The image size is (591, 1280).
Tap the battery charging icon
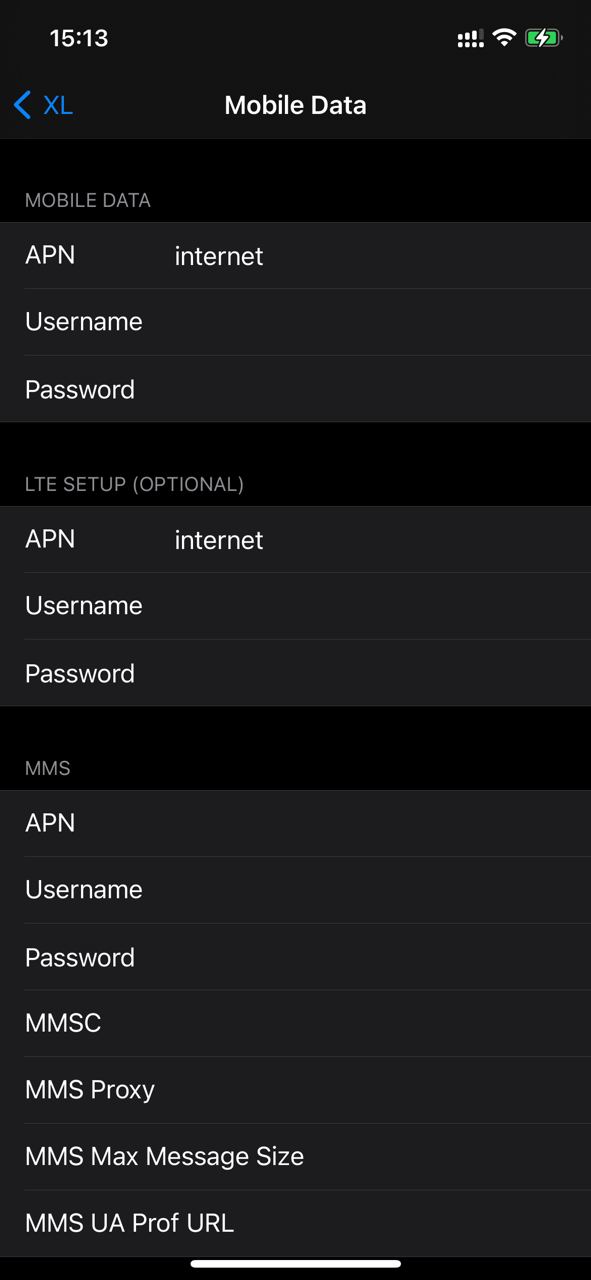point(544,38)
